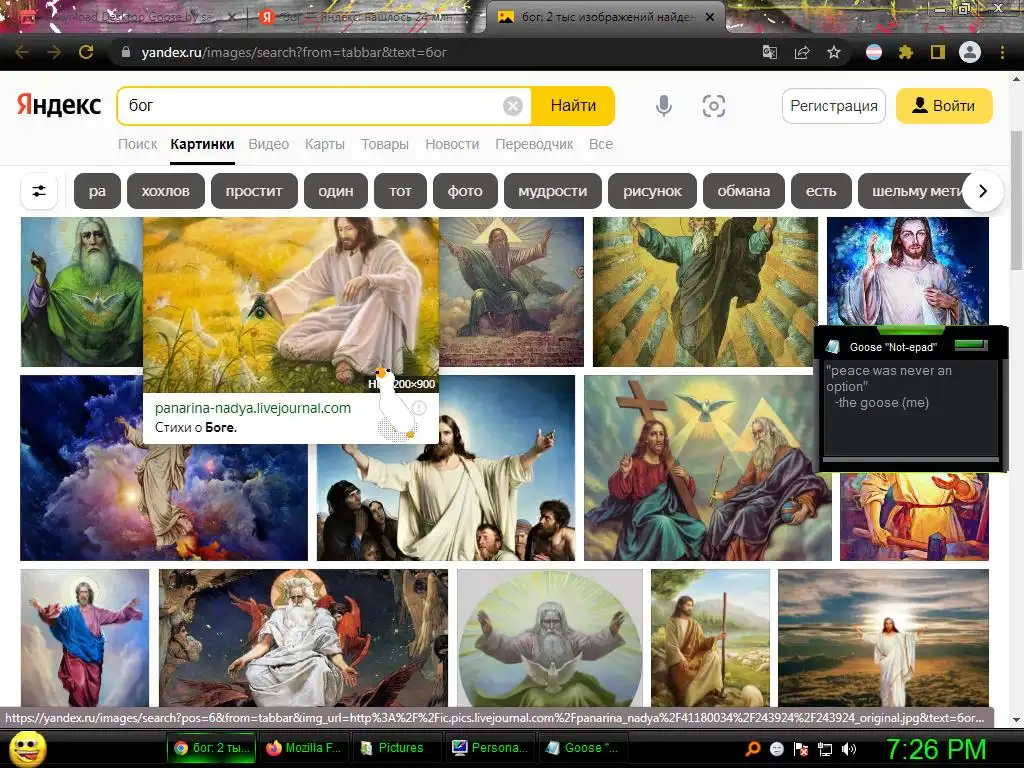1024x768 pixels.
Task: Click the volume speaker tray icon
Action: [x=849, y=748]
